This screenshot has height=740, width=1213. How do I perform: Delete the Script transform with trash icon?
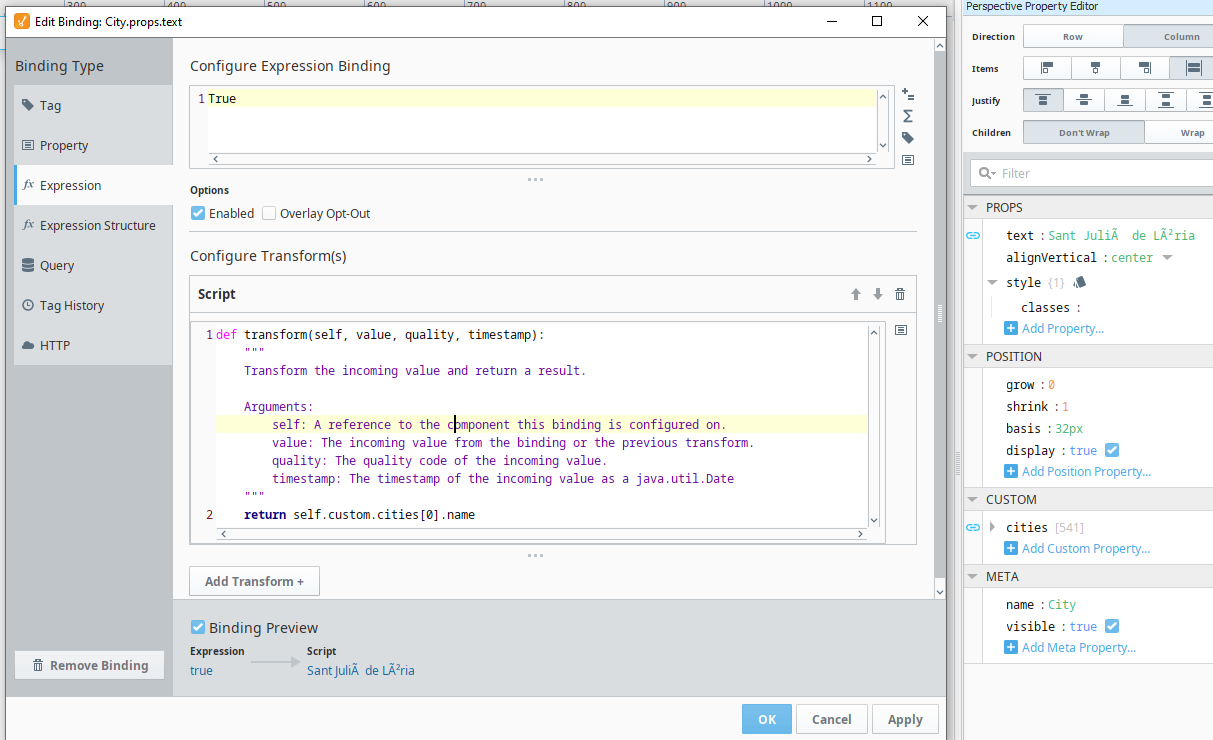[x=900, y=294]
